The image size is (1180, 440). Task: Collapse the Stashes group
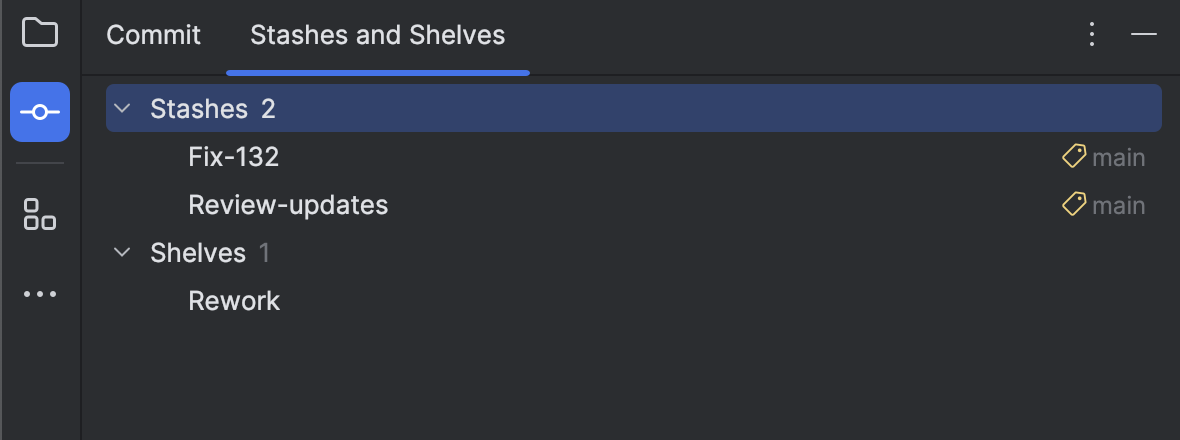coord(123,108)
